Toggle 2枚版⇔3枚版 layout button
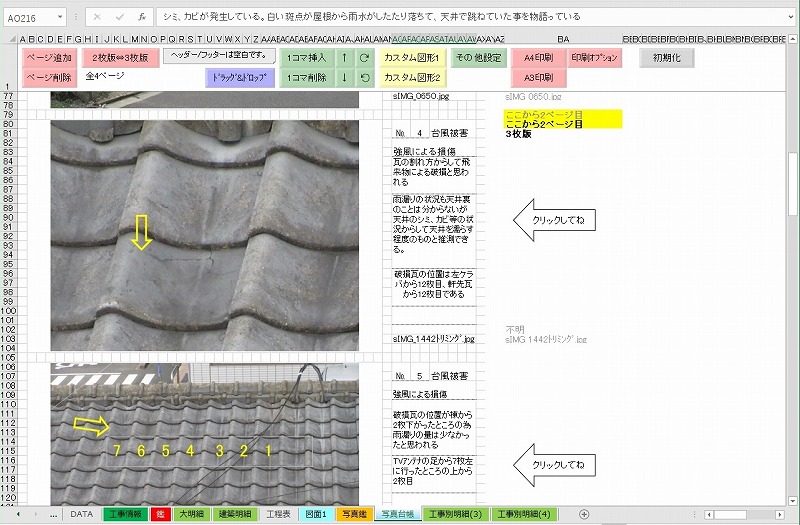 (119, 58)
